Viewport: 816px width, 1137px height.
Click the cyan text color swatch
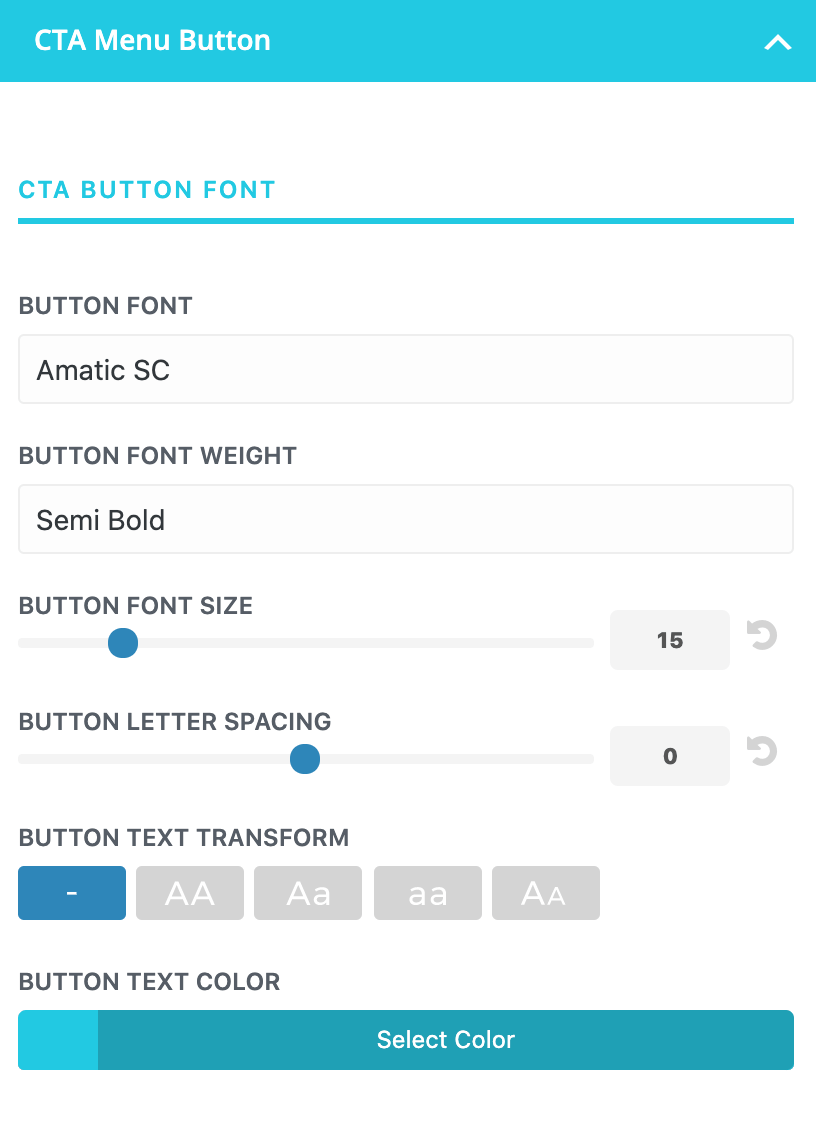[x=58, y=1040]
